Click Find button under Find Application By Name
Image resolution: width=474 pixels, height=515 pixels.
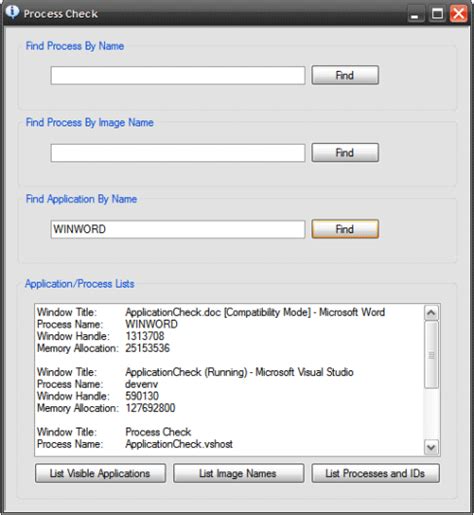click(x=345, y=229)
